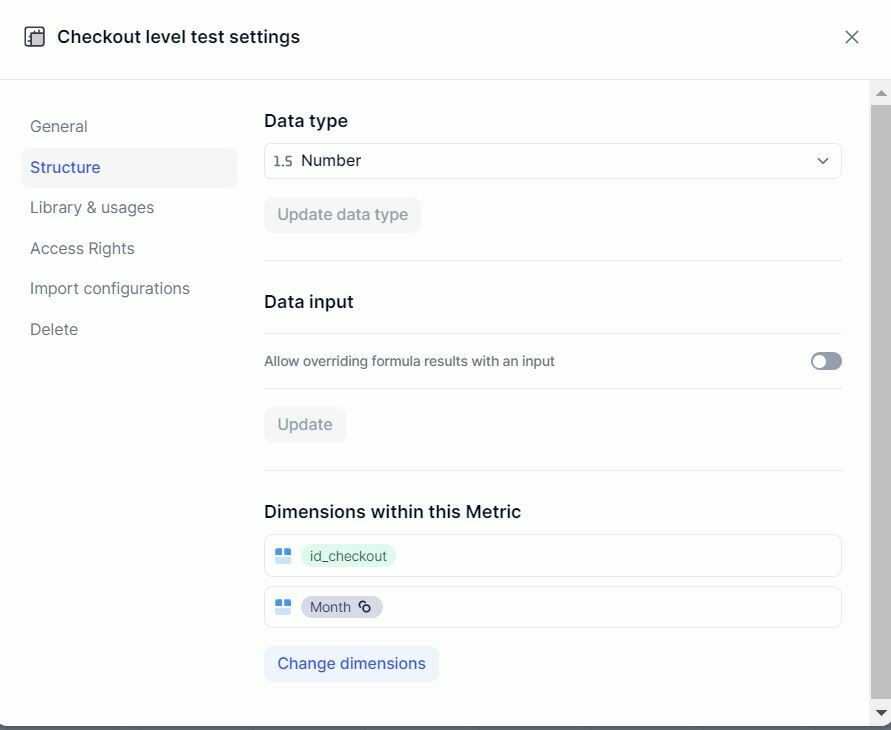This screenshot has height=730, width=891.
Task: Click the link icon on Month chip
Action: click(365, 607)
